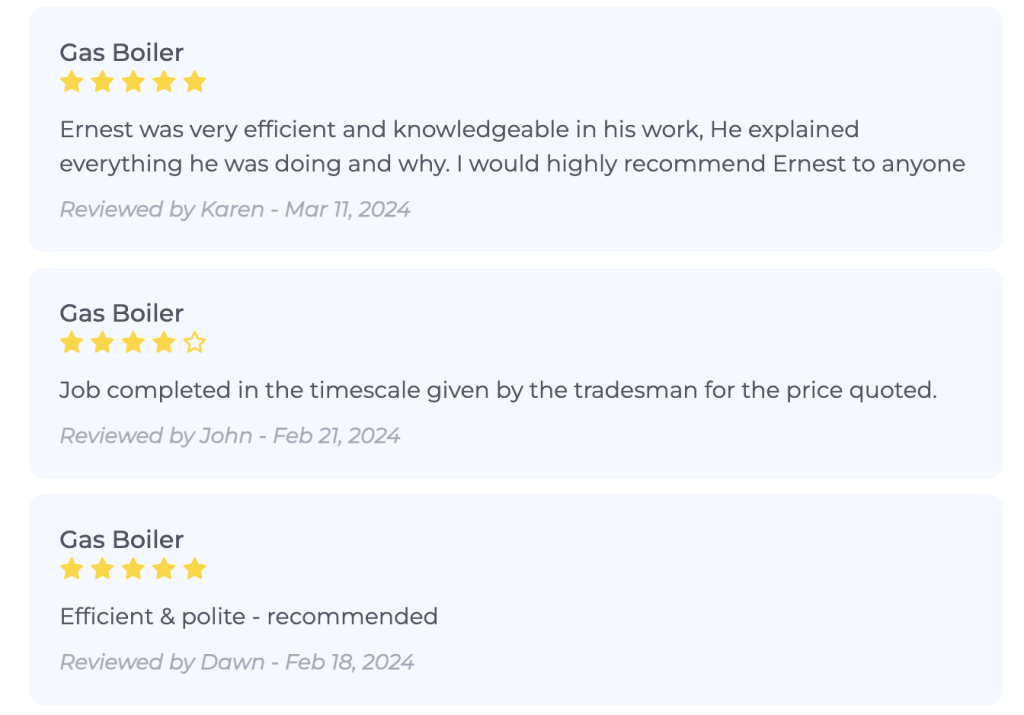This screenshot has width=1024, height=715.
Task: Click the "Reviewed by Dawn - Feb 18, 2024" line
Action: [237, 662]
